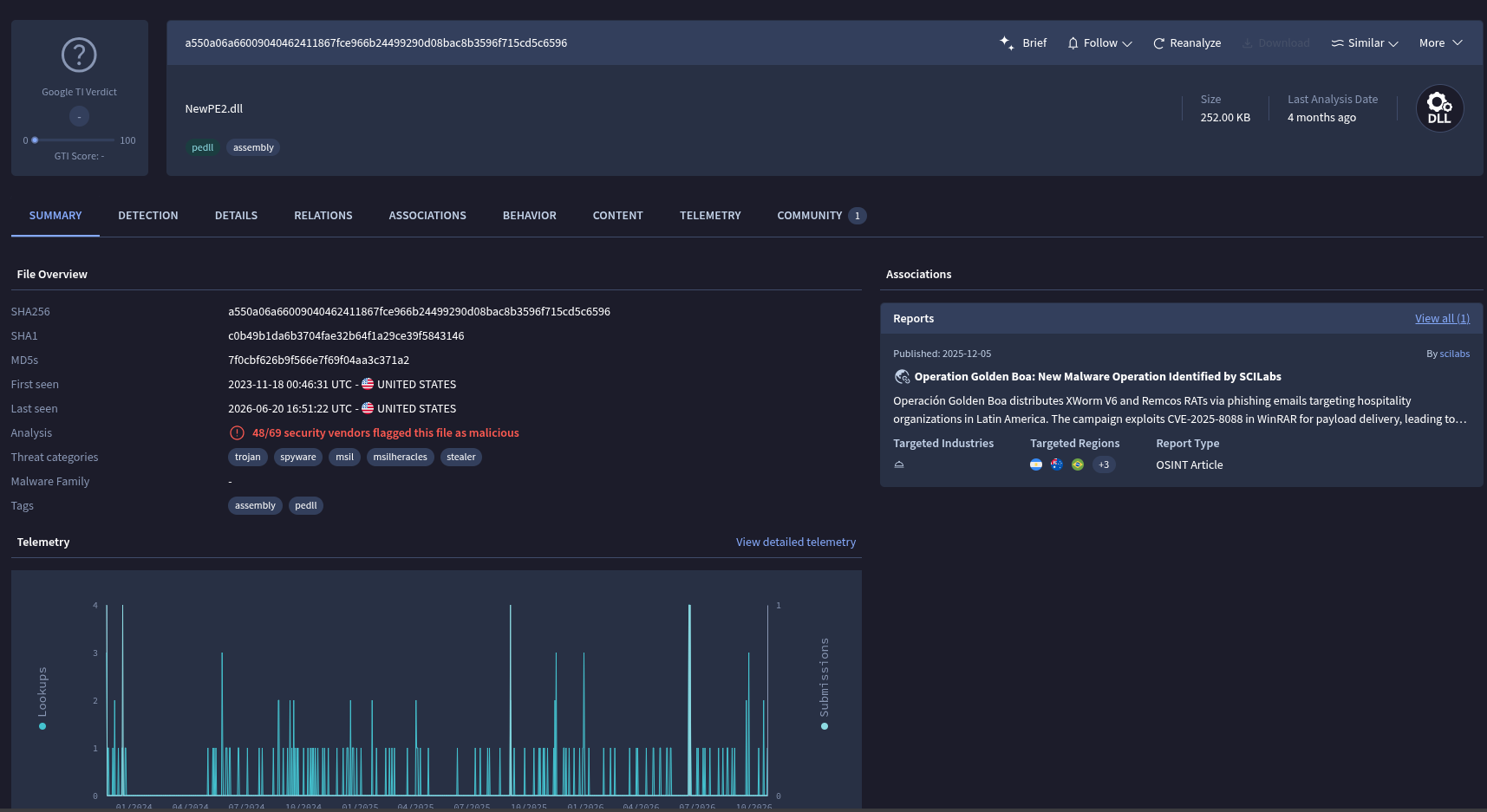Screen dimensions: 1487x812
Task: Open the BEHAVIOR tab
Action: (x=530, y=216)
